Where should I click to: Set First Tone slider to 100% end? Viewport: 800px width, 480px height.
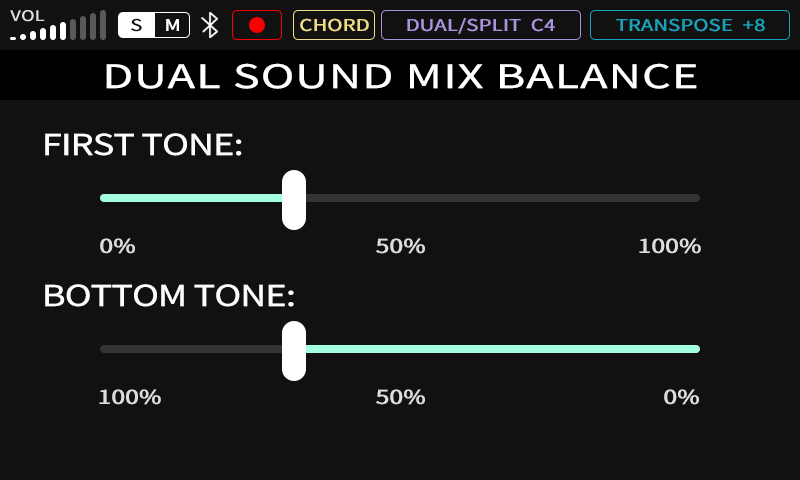698,198
